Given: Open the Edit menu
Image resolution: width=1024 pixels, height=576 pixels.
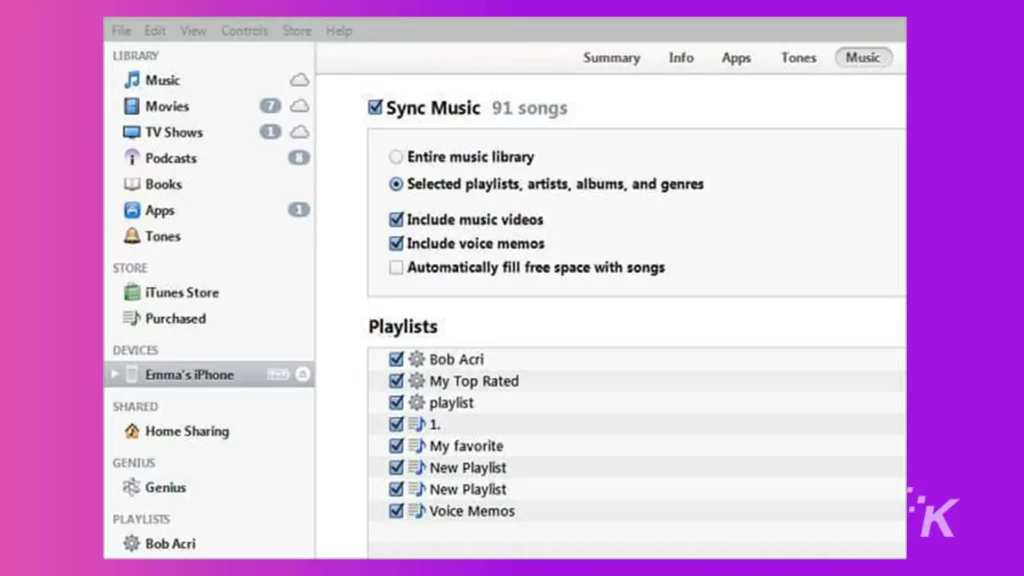Looking at the screenshot, I should pos(155,31).
